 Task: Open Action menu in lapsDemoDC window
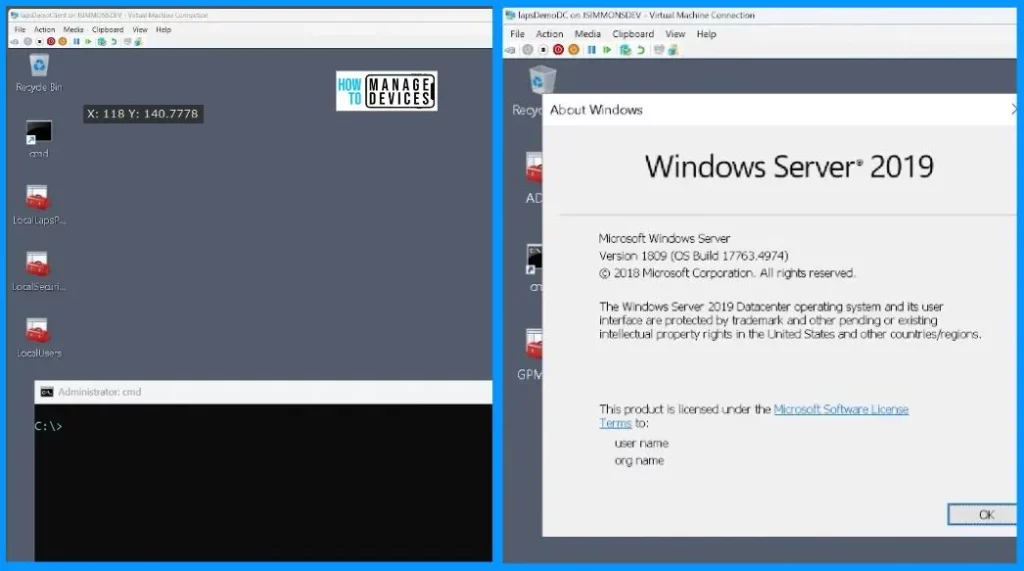pyautogui.click(x=549, y=34)
